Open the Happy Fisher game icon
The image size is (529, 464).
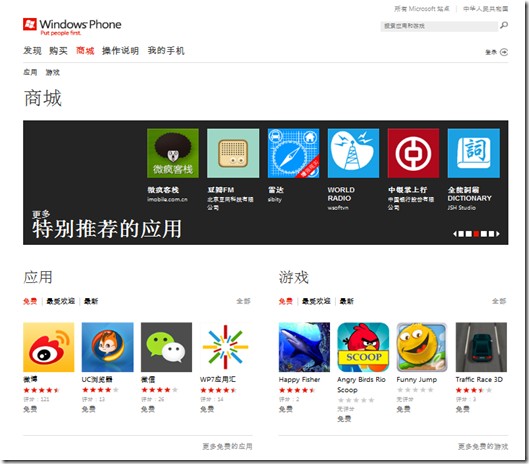(304, 347)
